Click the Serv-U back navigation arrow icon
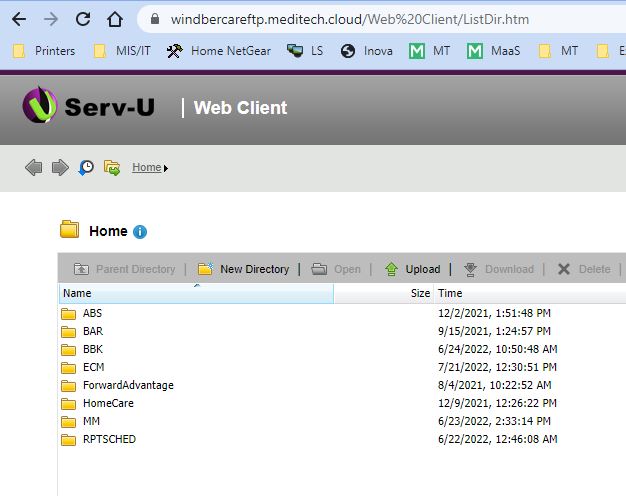The height and width of the screenshot is (496, 626). 34,167
